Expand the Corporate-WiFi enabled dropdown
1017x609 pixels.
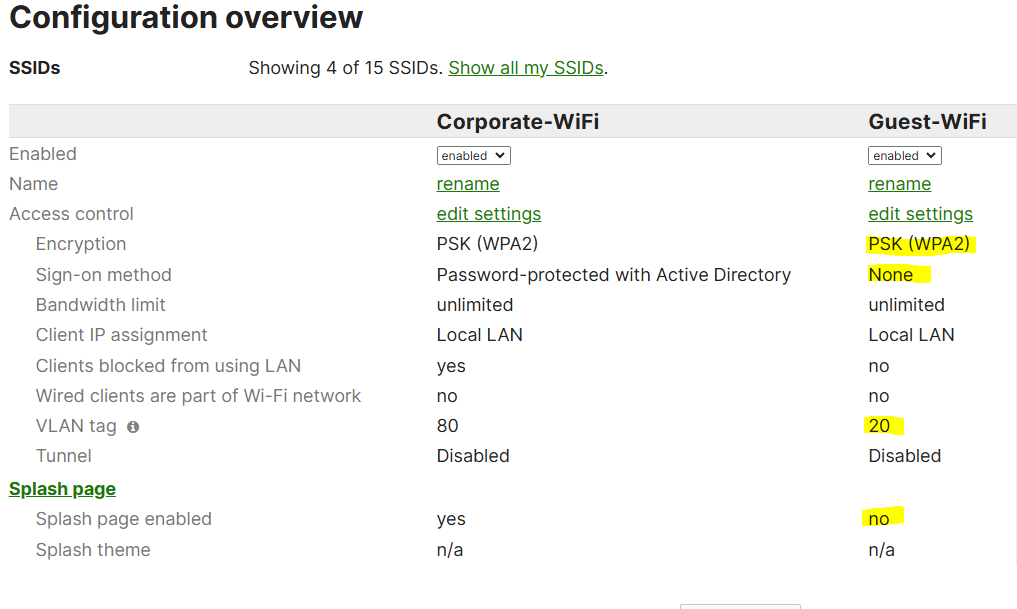473,156
